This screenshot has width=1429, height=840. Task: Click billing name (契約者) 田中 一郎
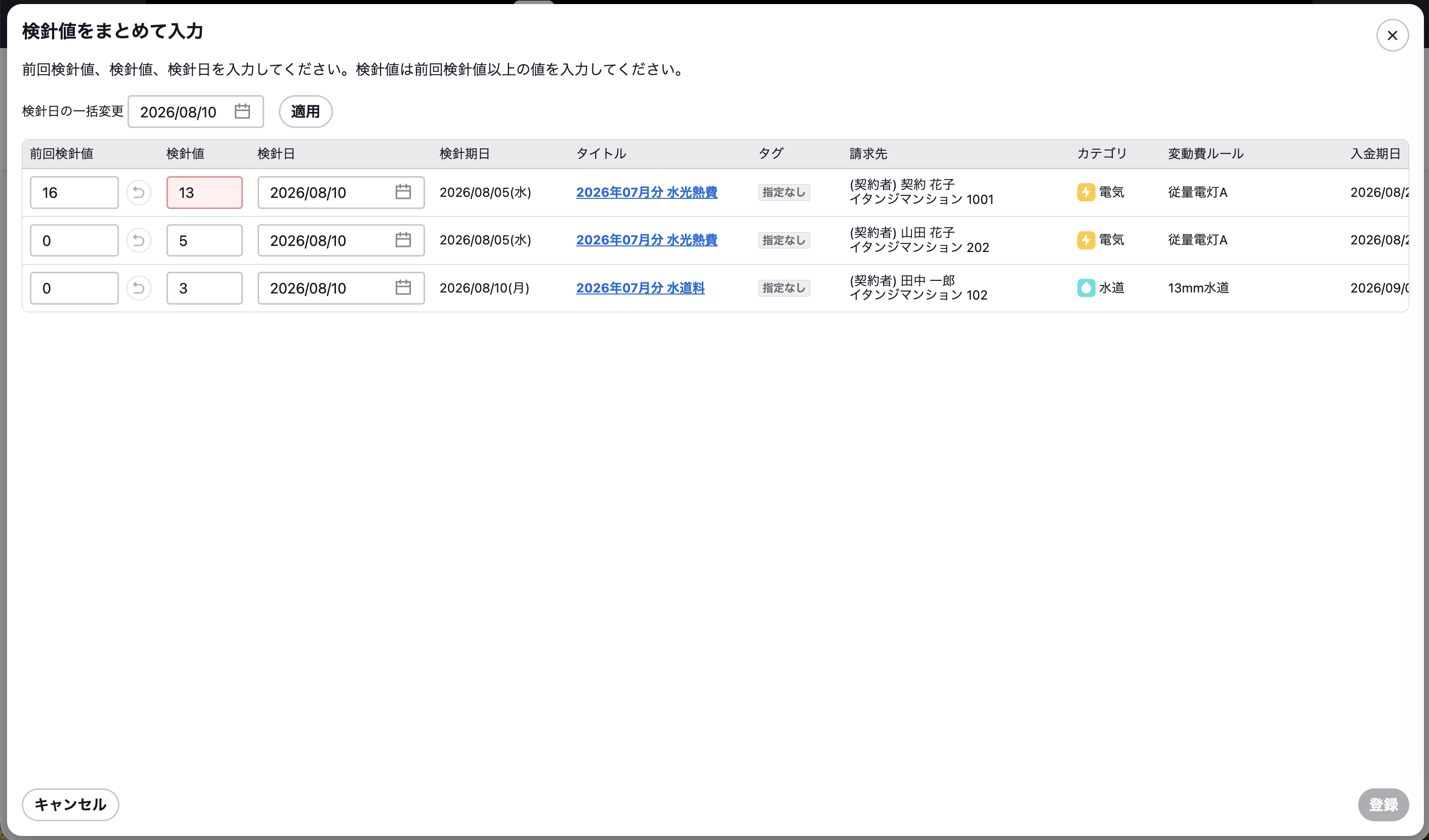(x=902, y=280)
